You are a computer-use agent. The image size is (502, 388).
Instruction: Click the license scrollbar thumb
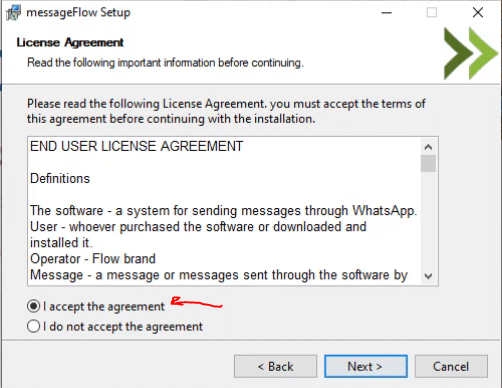pyautogui.click(x=428, y=163)
